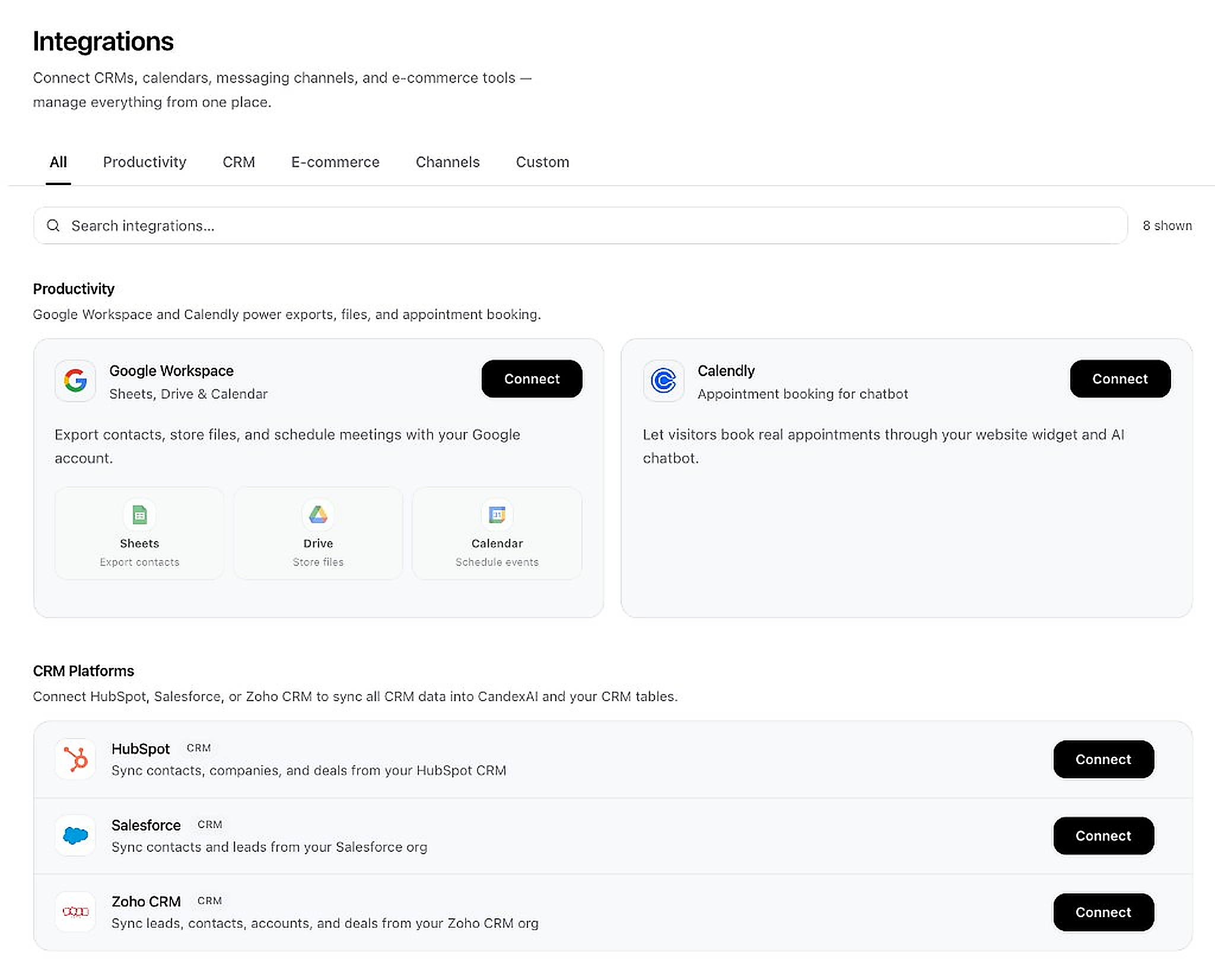
Task: Click the HubSpot logo icon
Action: pyautogui.click(x=75, y=759)
